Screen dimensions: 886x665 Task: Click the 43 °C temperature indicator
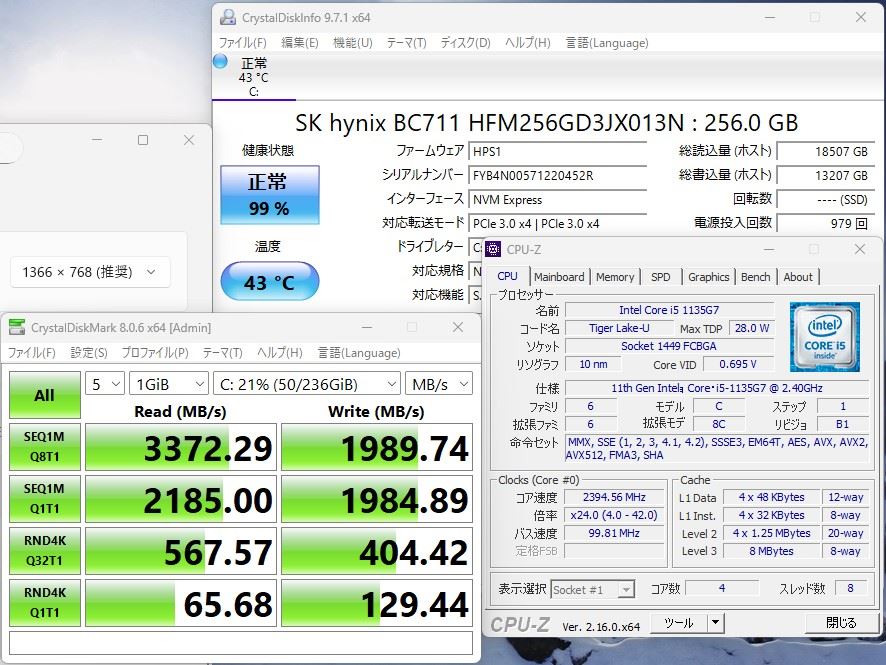click(269, 283)
